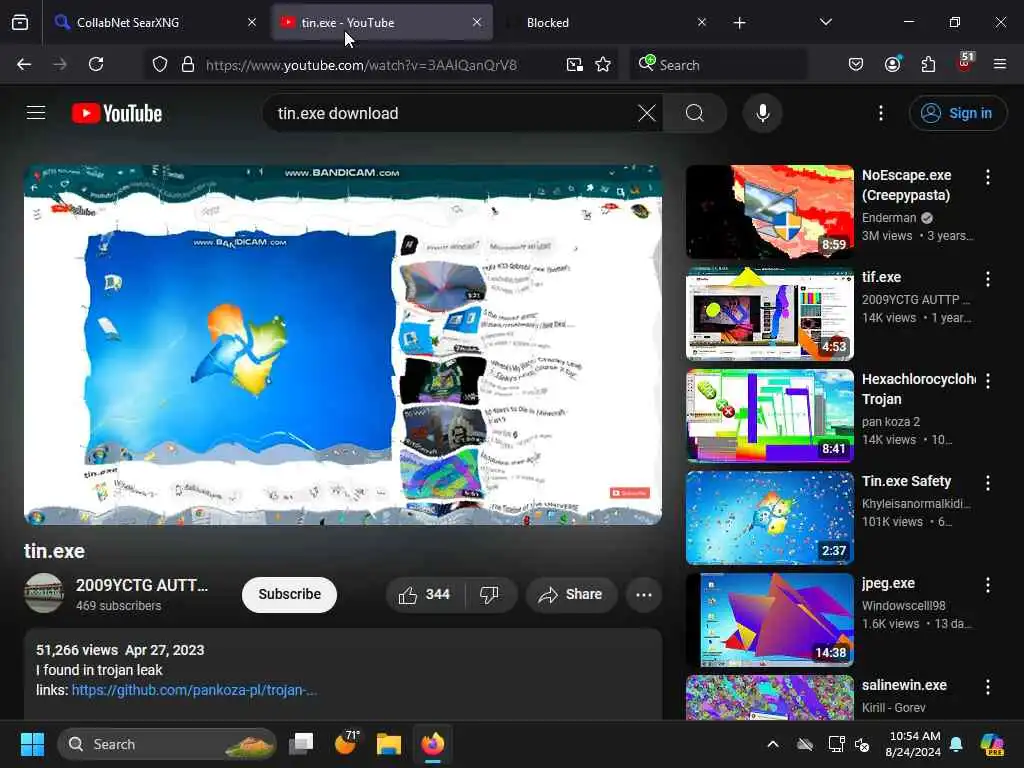Image resolution: width=1024 pixels, height=768 pixels.
Task: Open salinewin.exe video title
Action: point(904,685)
